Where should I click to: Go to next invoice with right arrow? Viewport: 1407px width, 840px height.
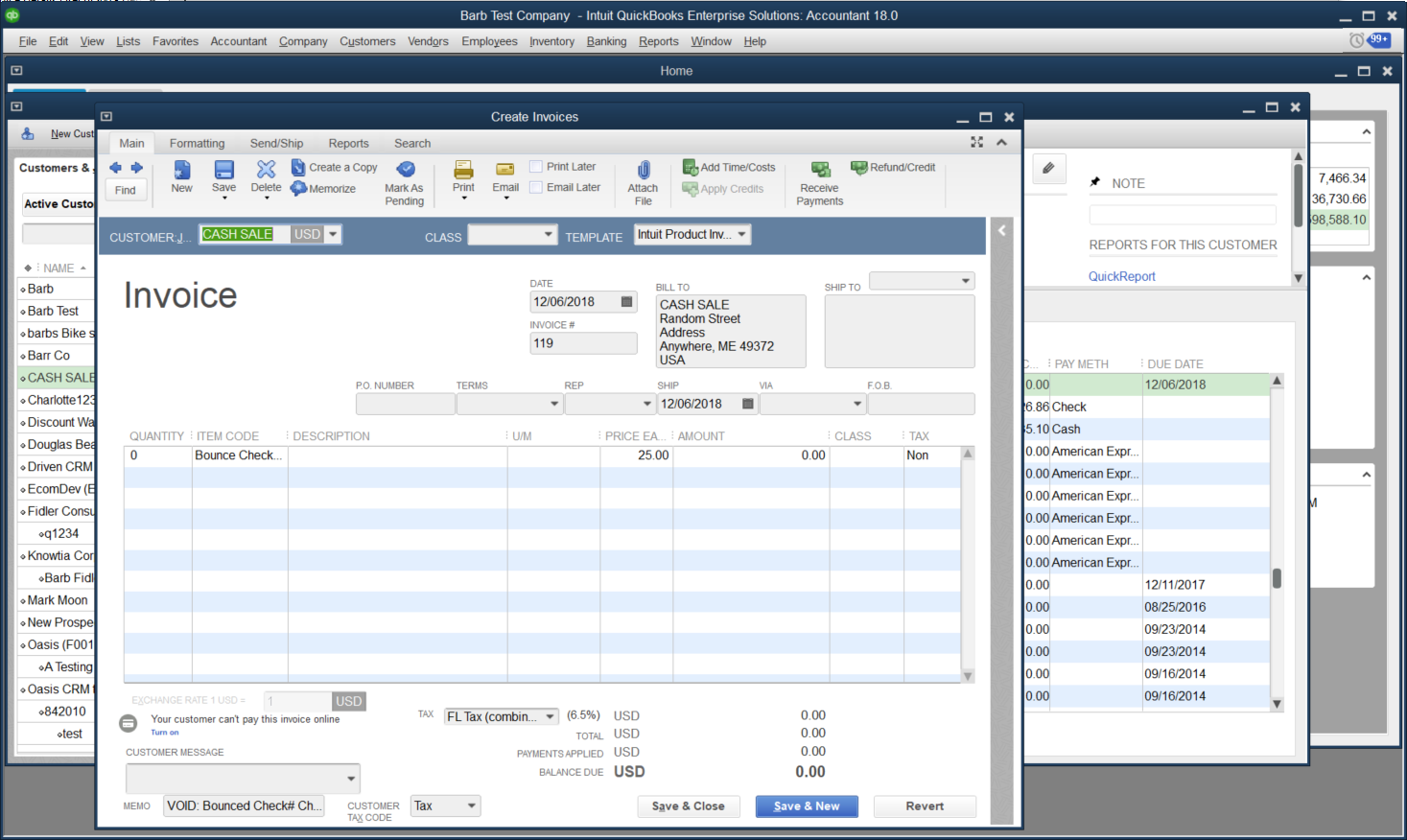click(x=136, y=168)
